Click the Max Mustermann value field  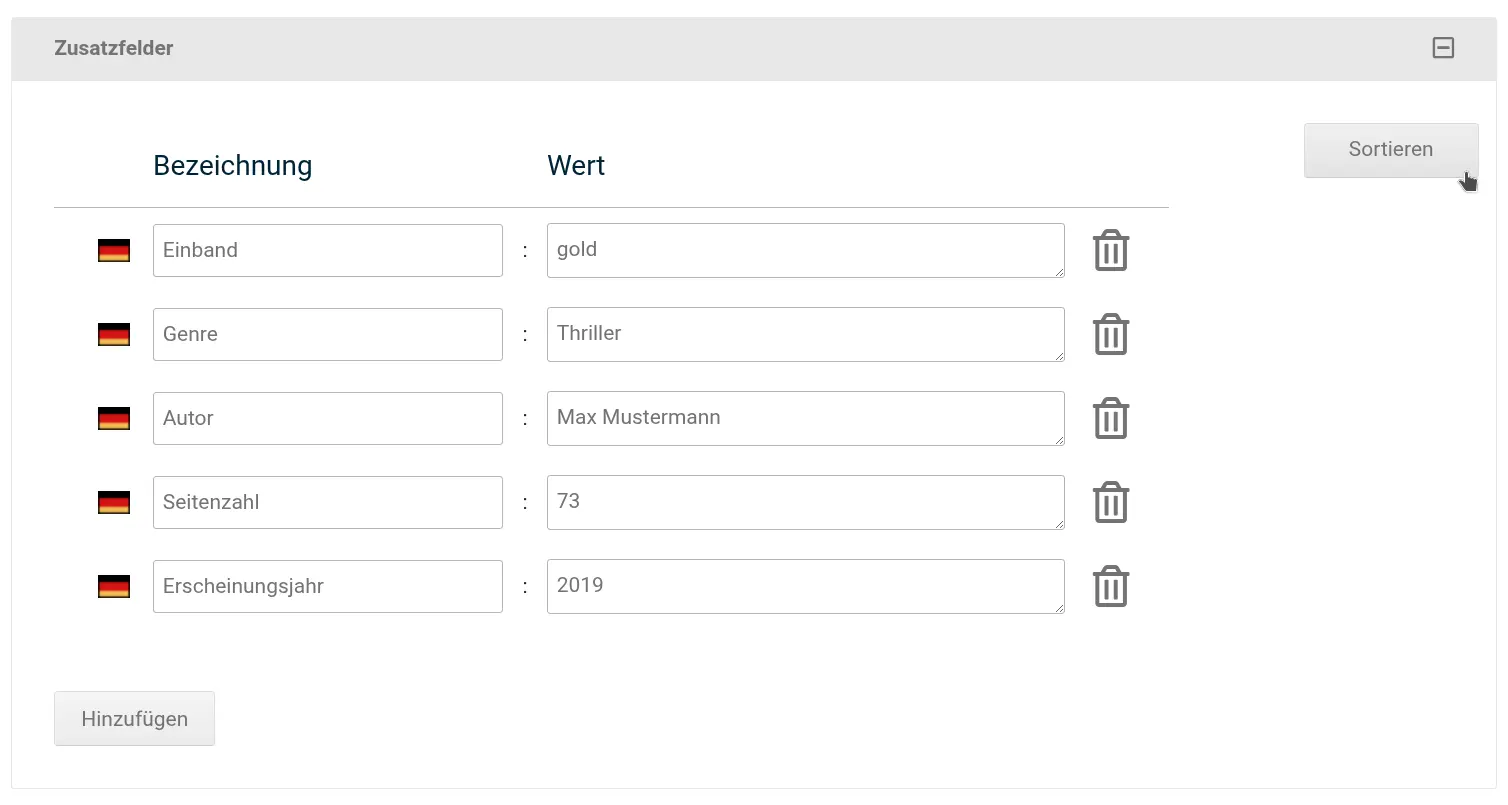(x=806, y=418)
